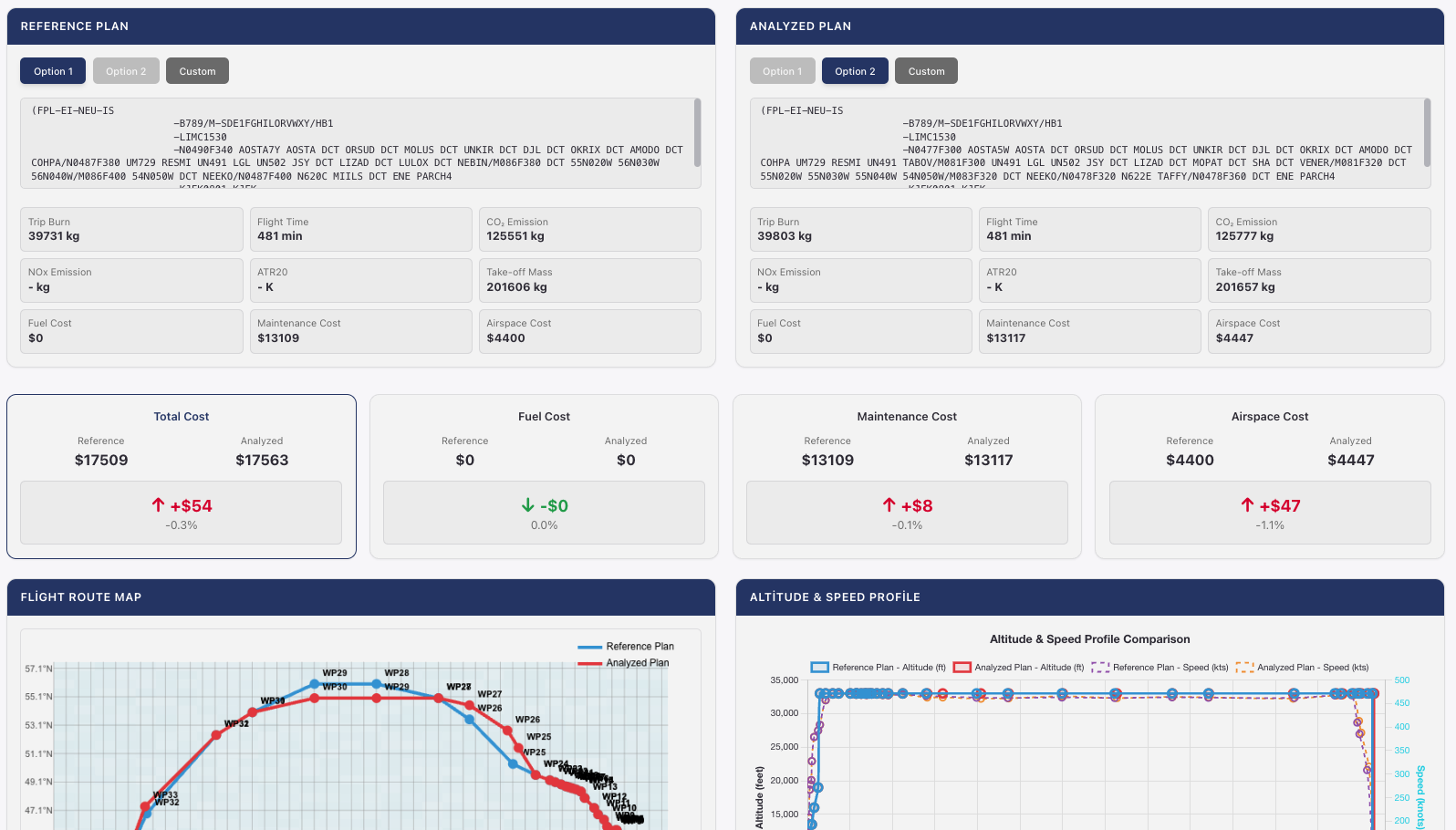
Task: Select Option 2 in Reference Plan panel
Action: click(126, 71)
